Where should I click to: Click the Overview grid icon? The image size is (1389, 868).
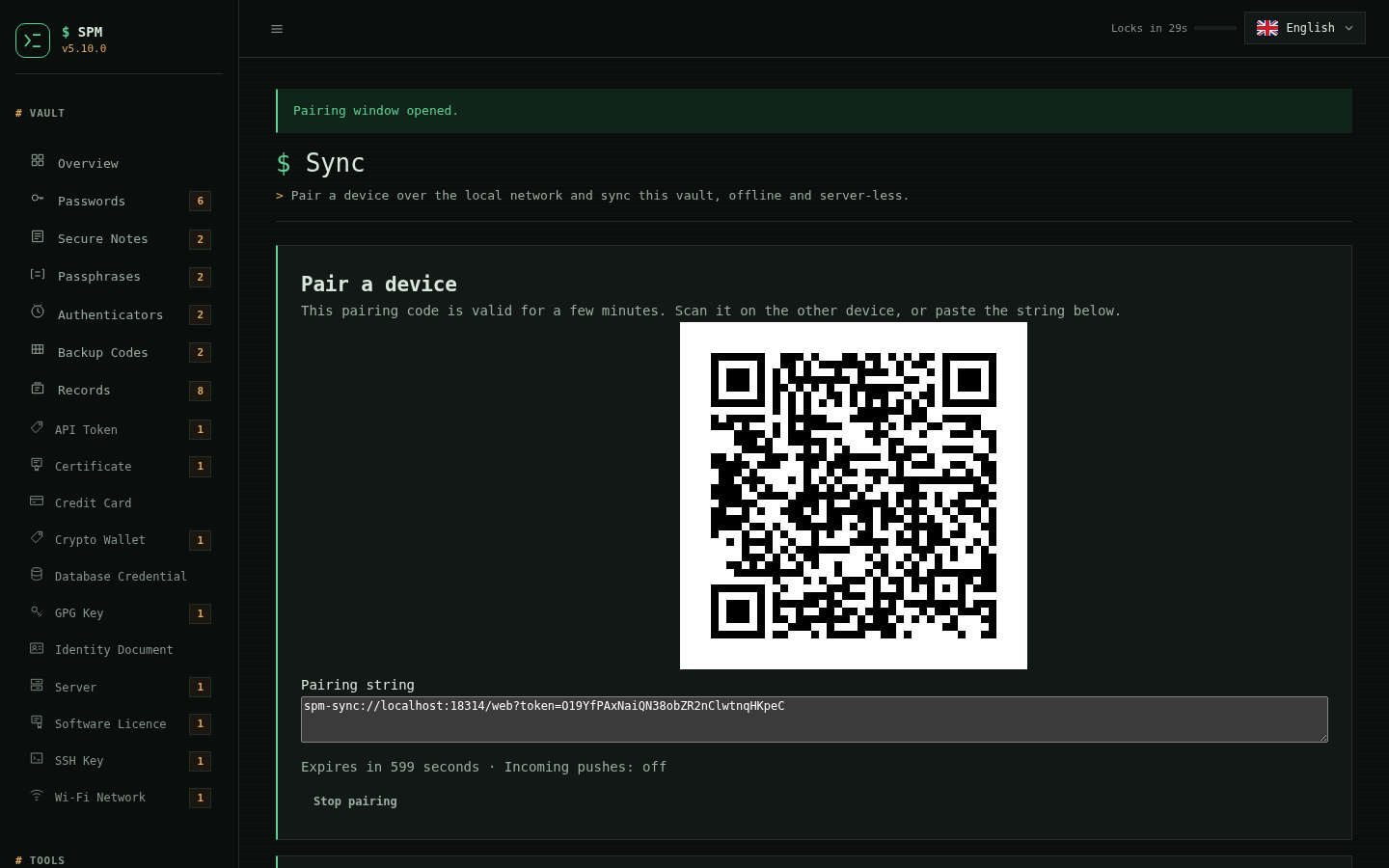(x=38, y=160)
